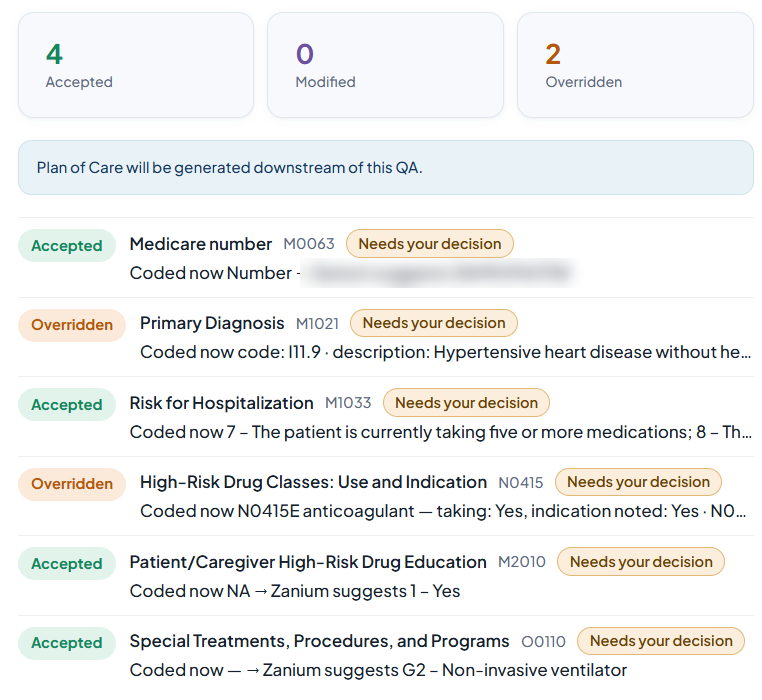The height and width of the screenshot is (700, 762).
Task: Click the I11.9 hypertensive heart disease text
Action: (445, 352)
